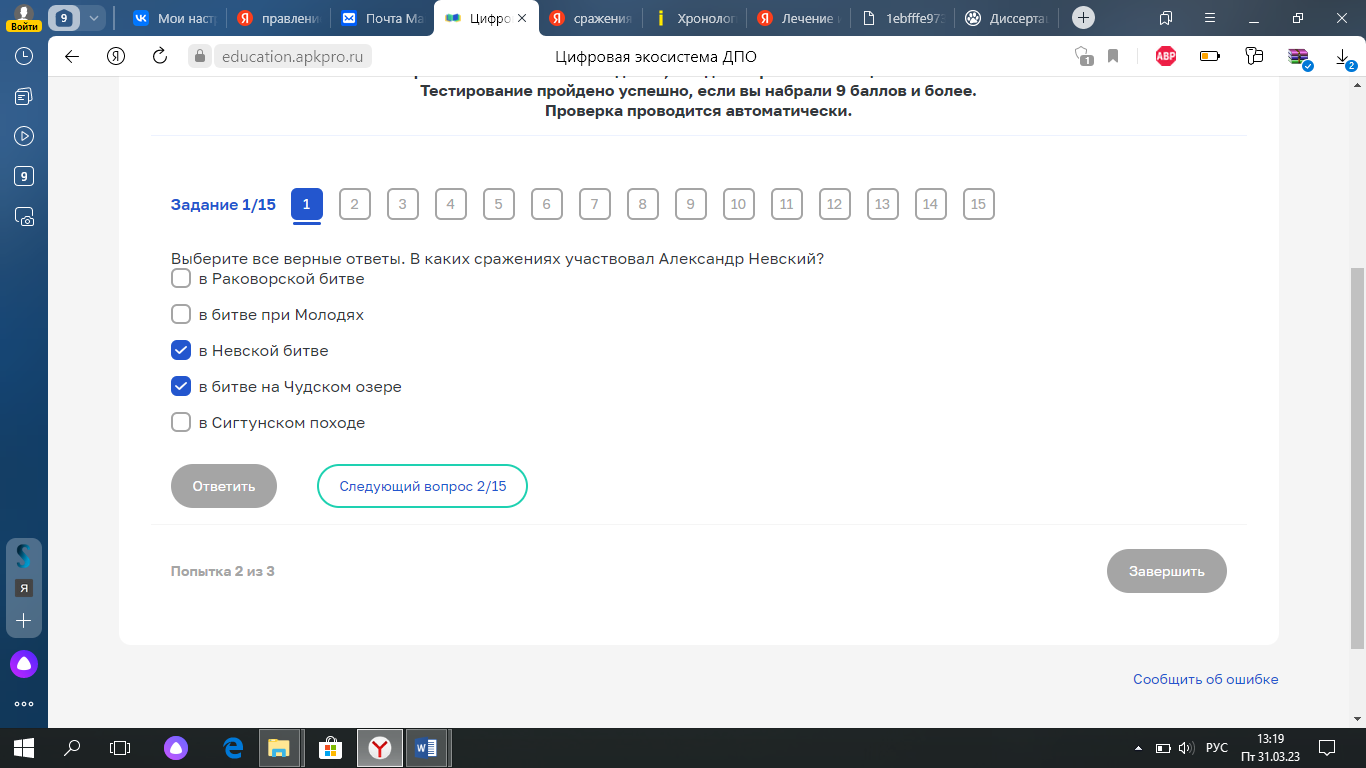Open Yandex home via the Я icon

(x=116, y=56)
